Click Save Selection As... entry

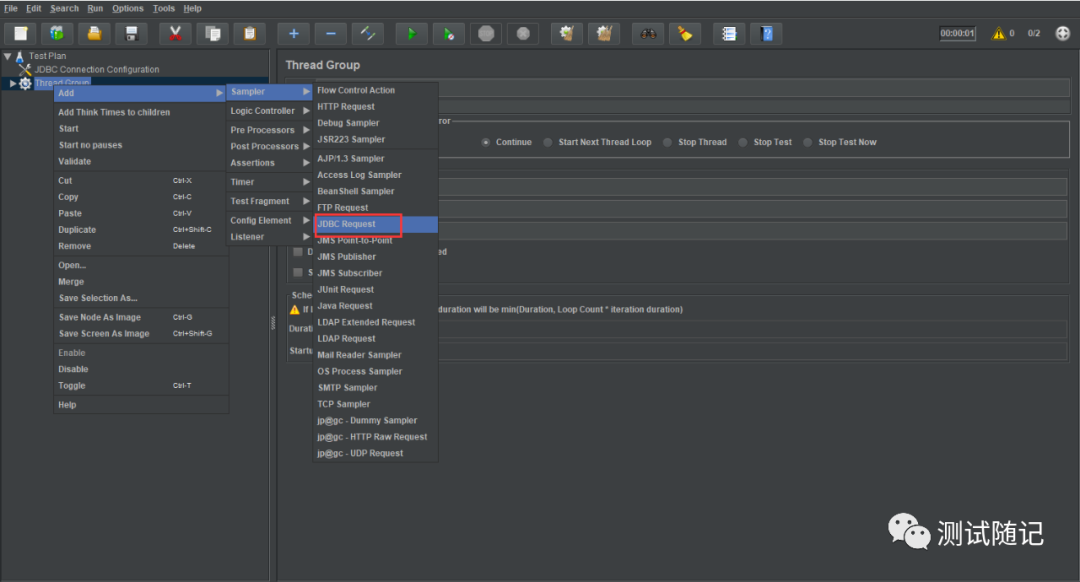coord(141,298)
